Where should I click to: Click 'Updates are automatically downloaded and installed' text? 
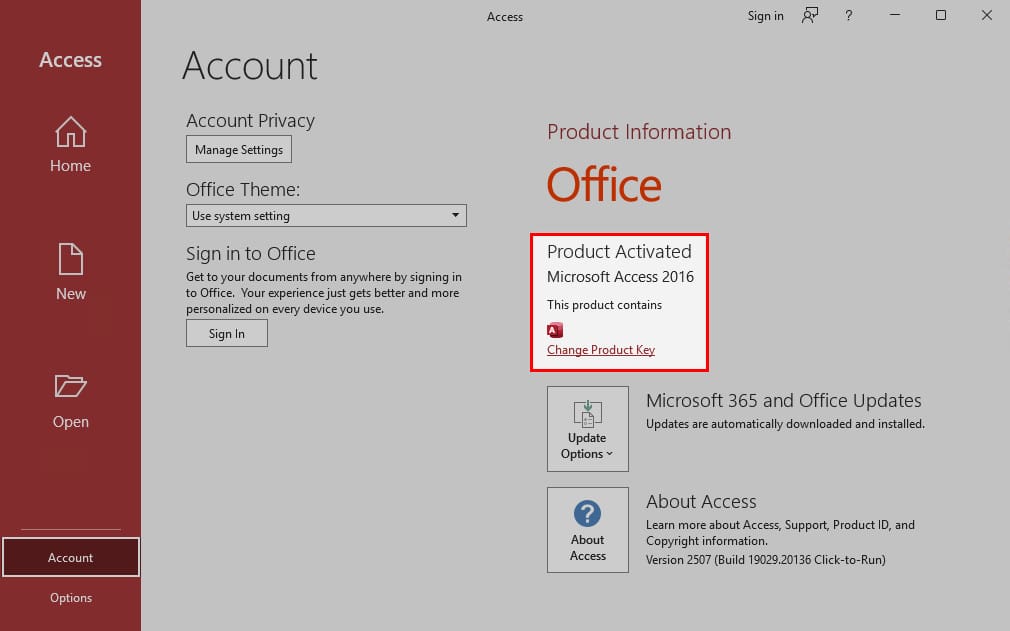pyautogui.click(x=785, y=424)
